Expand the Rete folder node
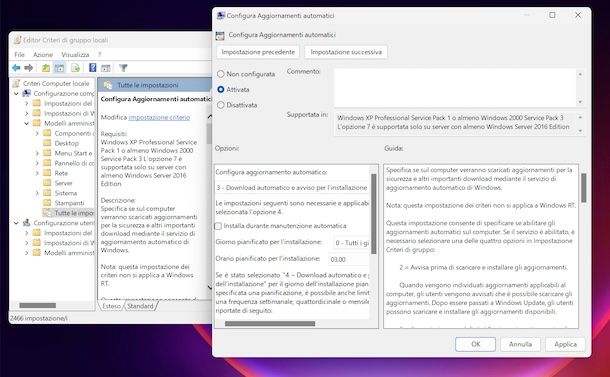This screenshot has height=377, width=610. (x=37, y=173)
